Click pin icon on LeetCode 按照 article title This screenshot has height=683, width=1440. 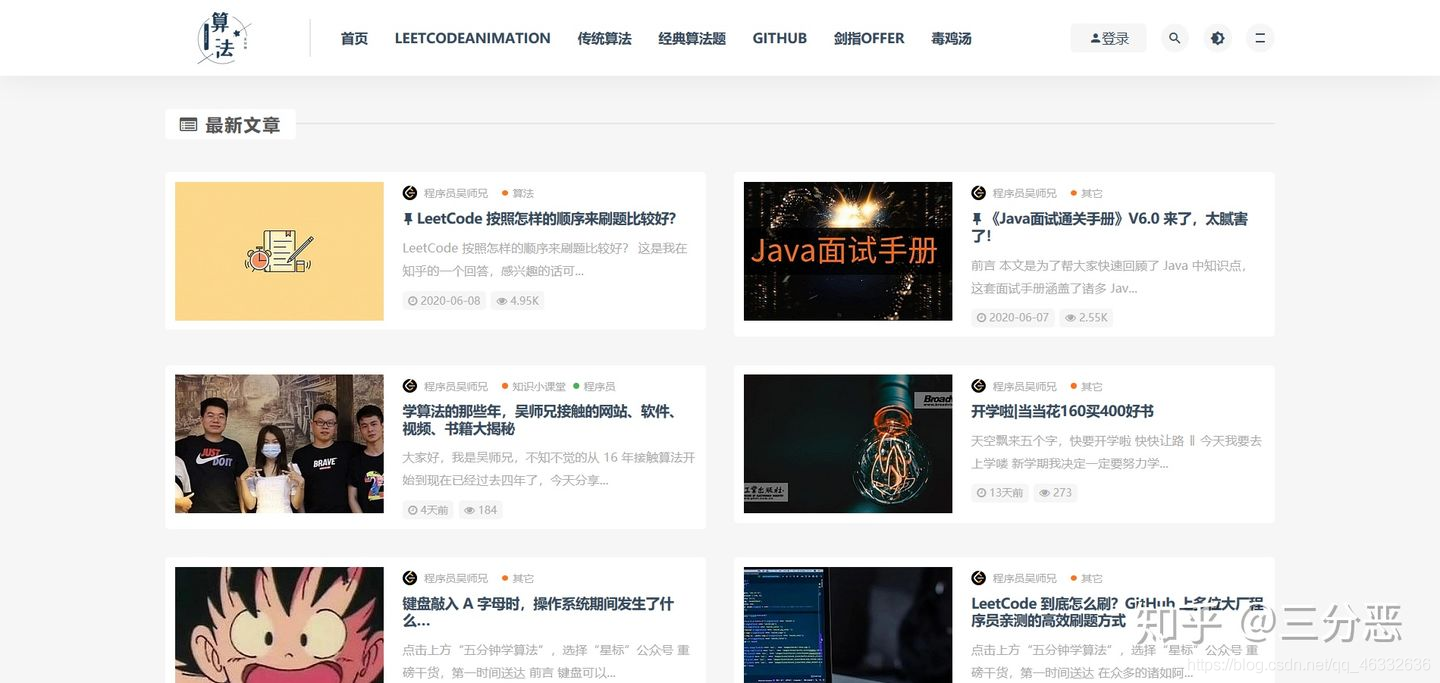tap(407, 219)
